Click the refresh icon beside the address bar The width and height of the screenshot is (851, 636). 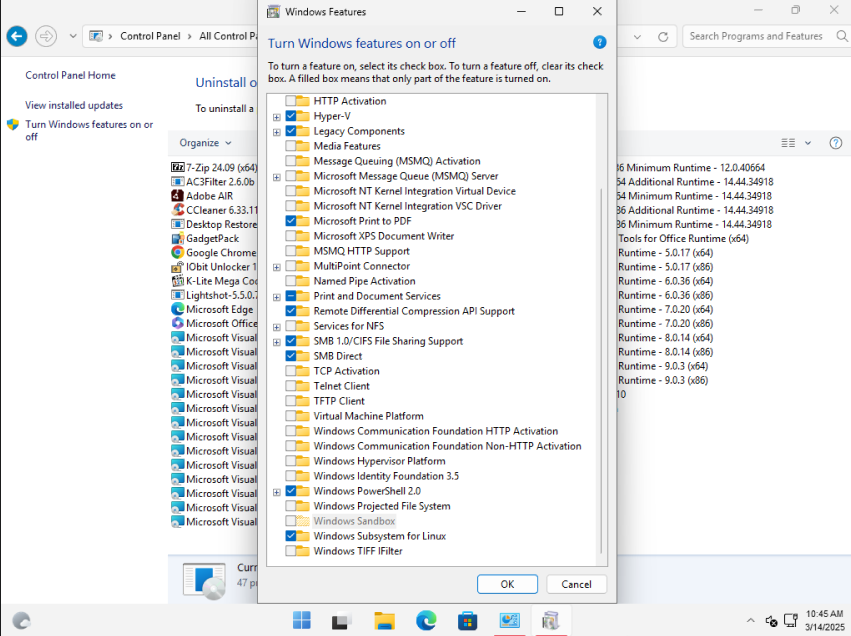click(663, 37)
